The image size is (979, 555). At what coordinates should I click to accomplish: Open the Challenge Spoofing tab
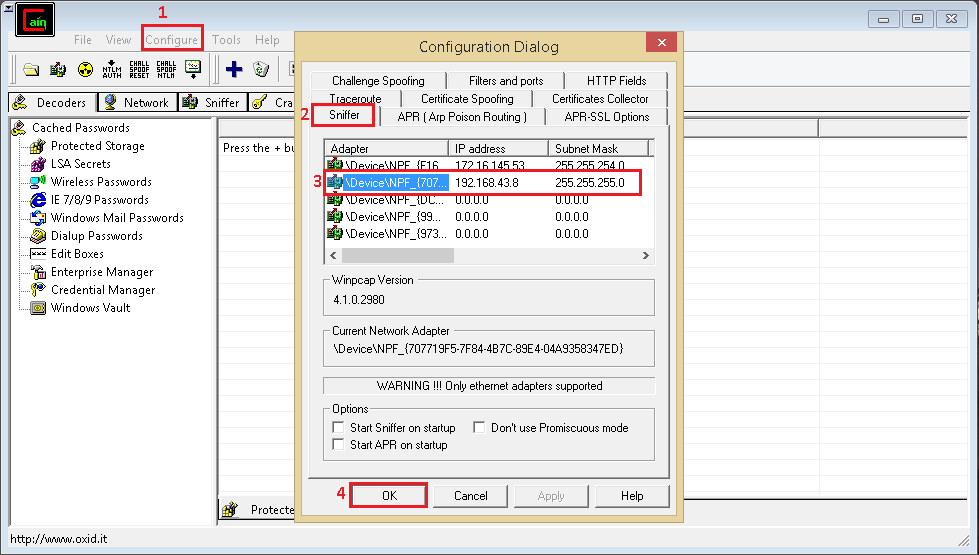click(x=378, y=81)
